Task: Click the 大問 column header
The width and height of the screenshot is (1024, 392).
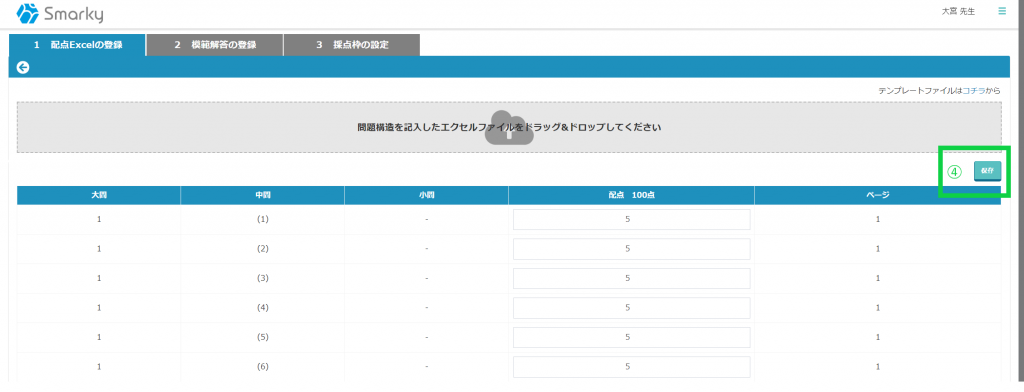Action: tap(99, 195)
